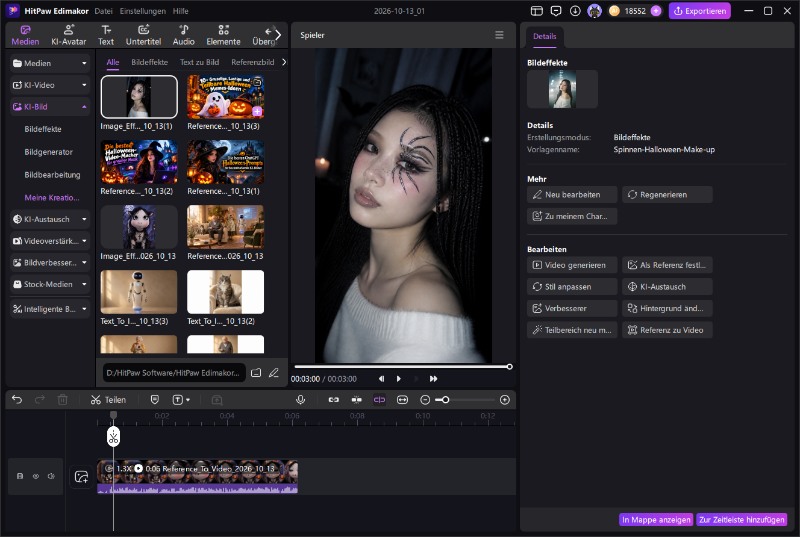800x537 pixels.
Task: Expand the Intelligente B... sidebar section
Action: pyautogui.click(x=50, y=309)
